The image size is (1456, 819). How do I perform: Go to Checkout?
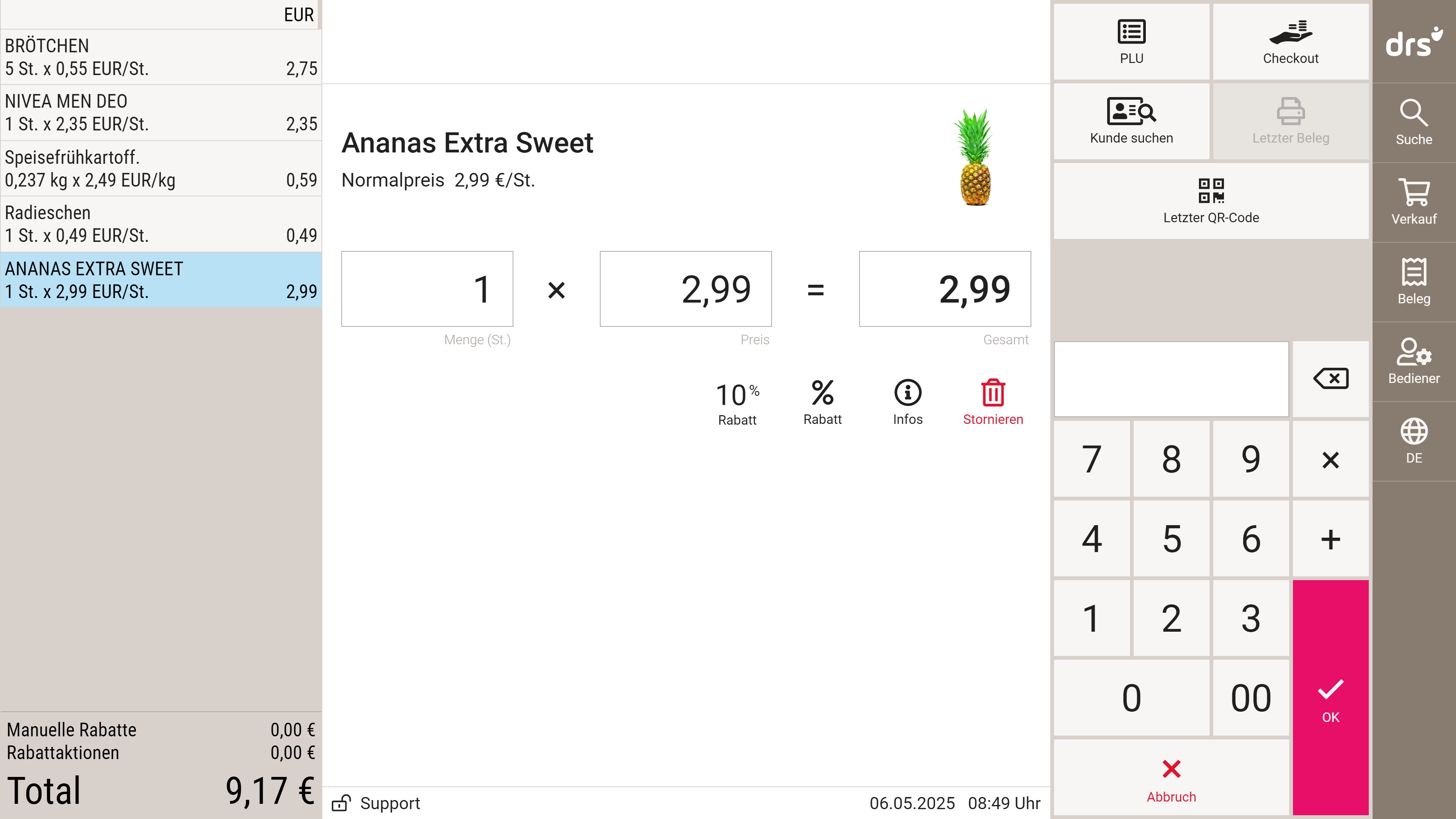tap(1290, 42)
